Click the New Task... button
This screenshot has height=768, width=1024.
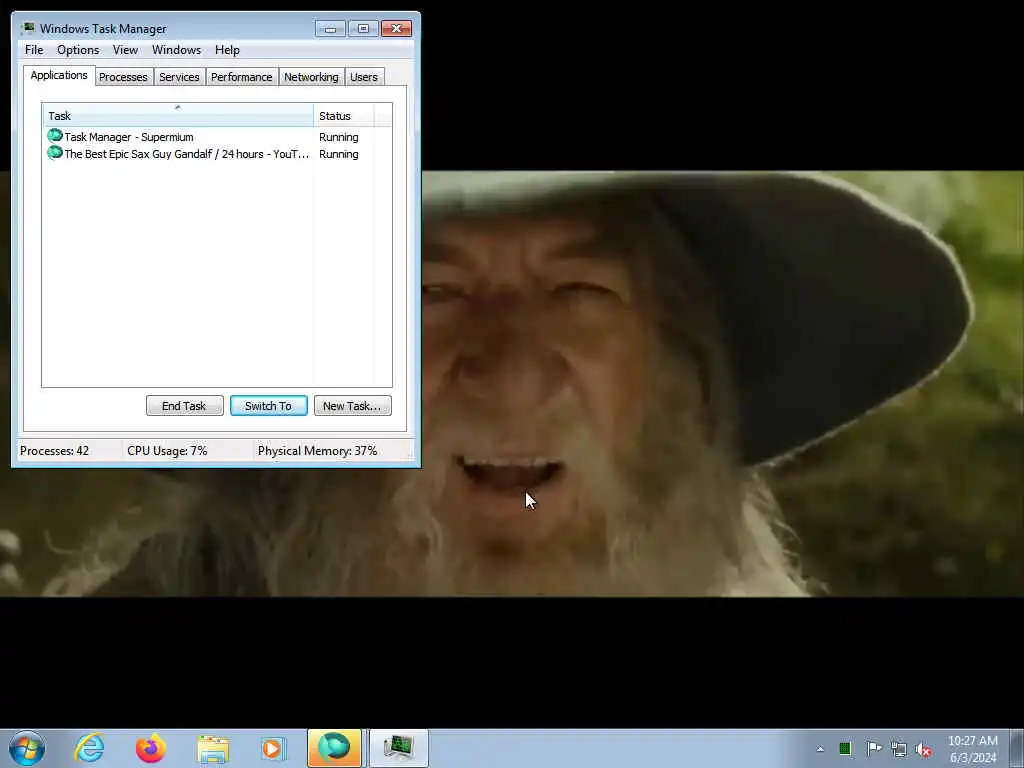tap(352, 406)
